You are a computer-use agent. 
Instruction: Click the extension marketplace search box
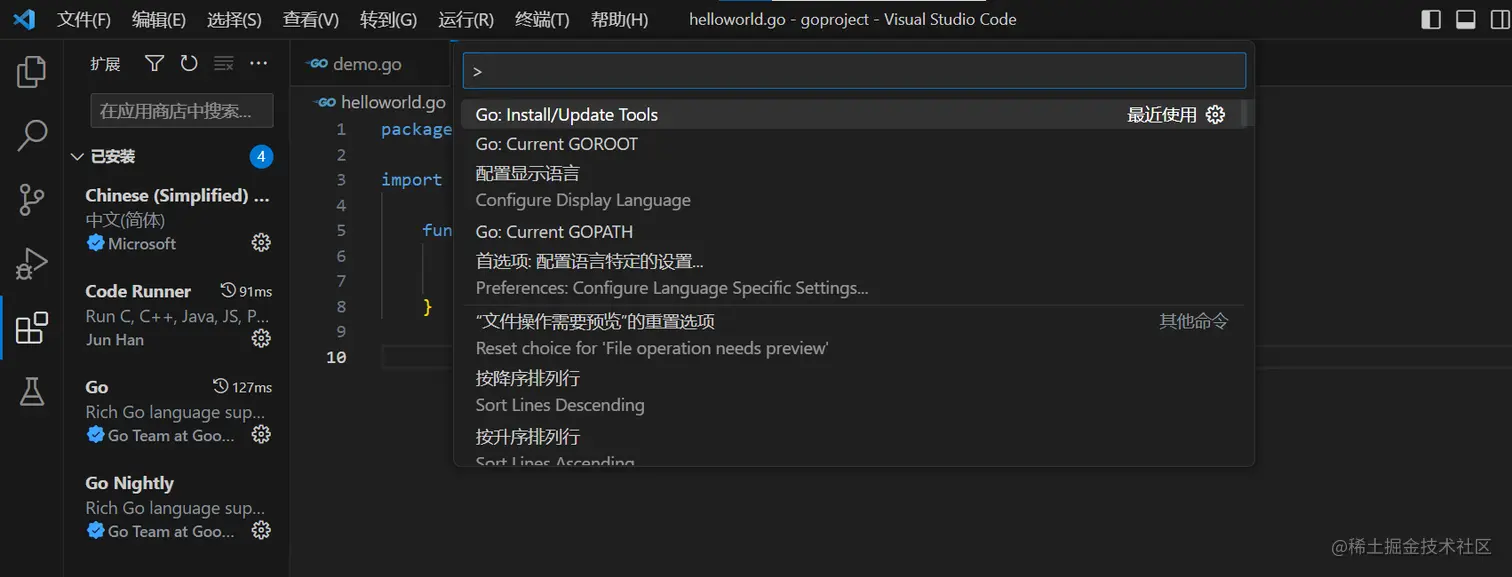tap(181, 111)
